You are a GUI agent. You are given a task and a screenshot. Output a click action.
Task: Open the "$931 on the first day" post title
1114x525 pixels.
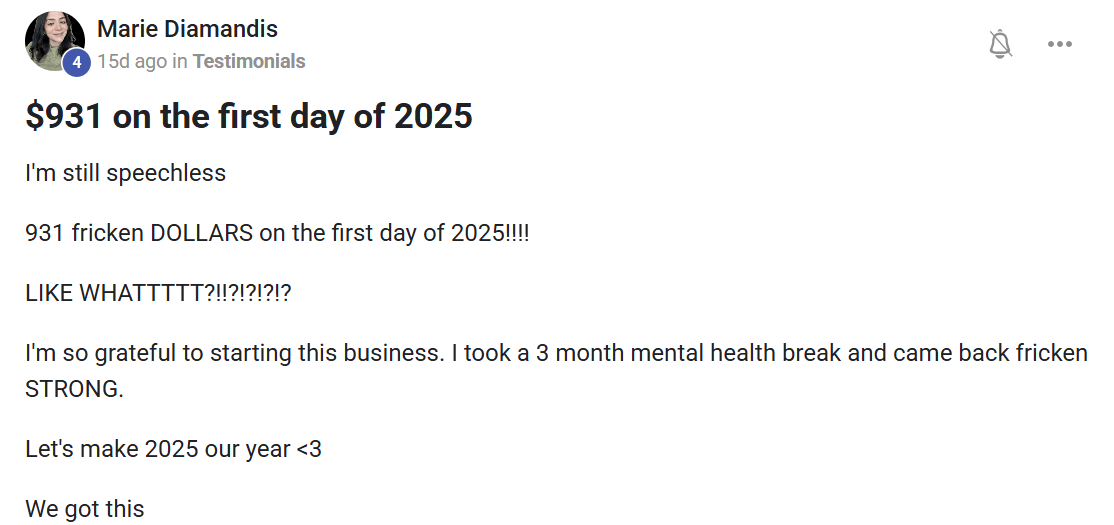click(x=248, y=116)
